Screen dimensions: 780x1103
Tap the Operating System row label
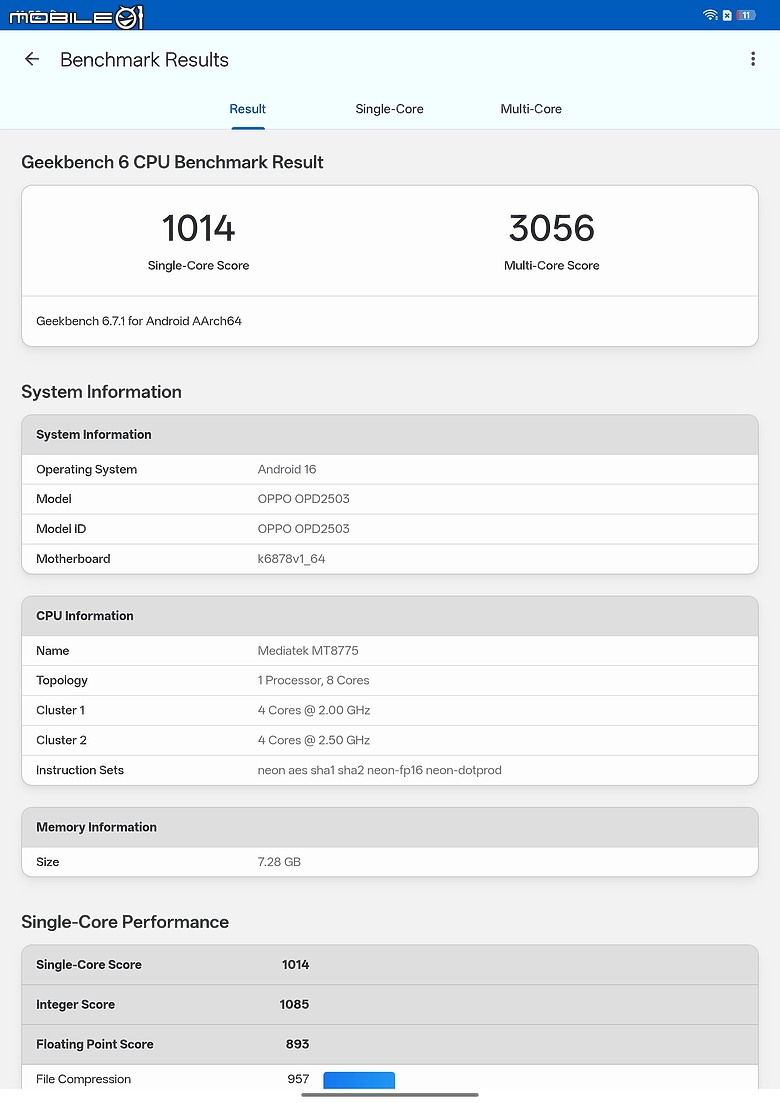(x=87, y=469)
